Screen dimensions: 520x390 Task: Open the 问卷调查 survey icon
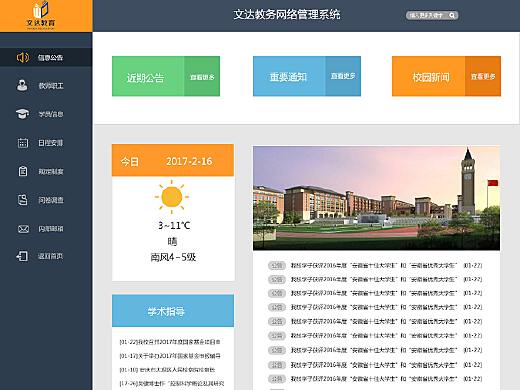(x=23, y=200)
